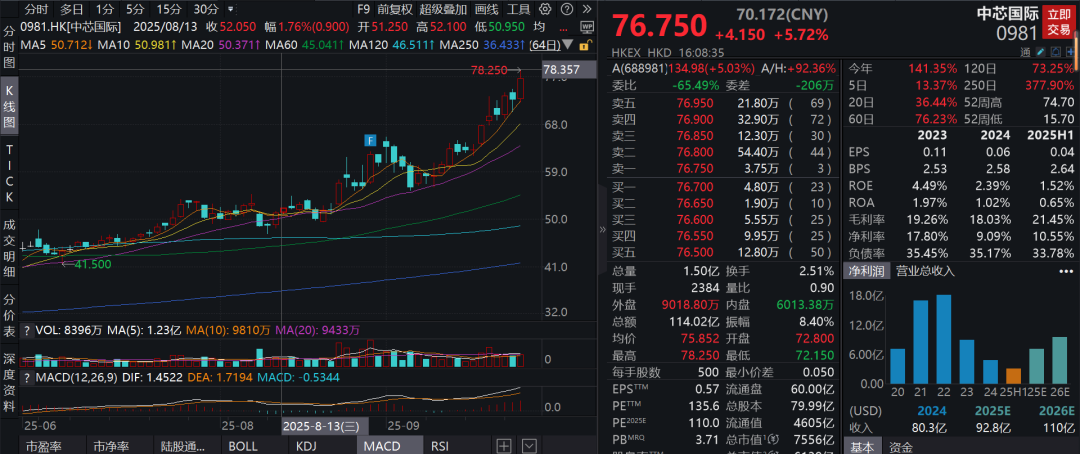Open 分价表 sidebar tab
Screen dimensions: 1080x454
pos(10,316)
